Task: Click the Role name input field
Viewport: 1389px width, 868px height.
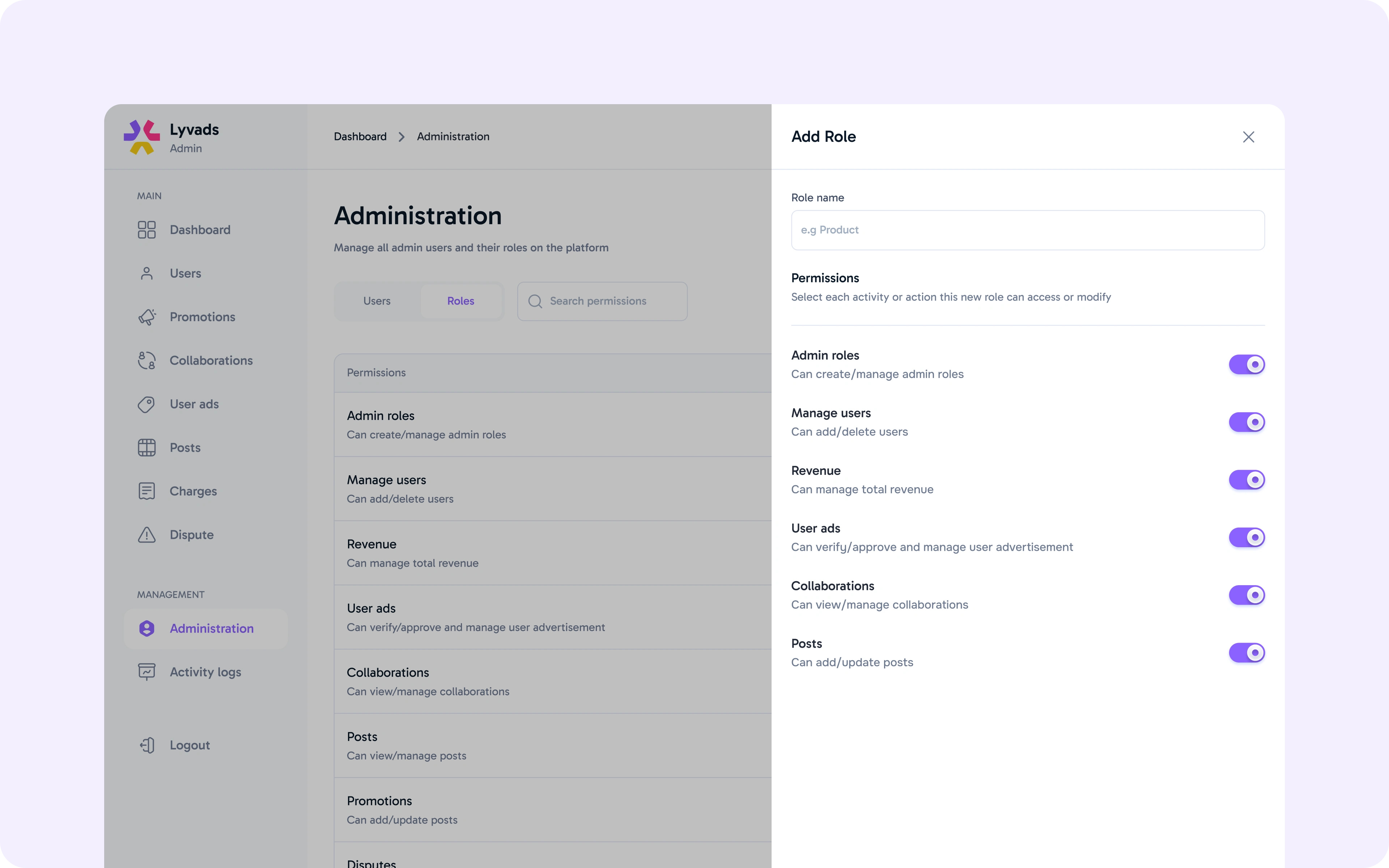Action: pyautogui.click(x=1027, y=230)
